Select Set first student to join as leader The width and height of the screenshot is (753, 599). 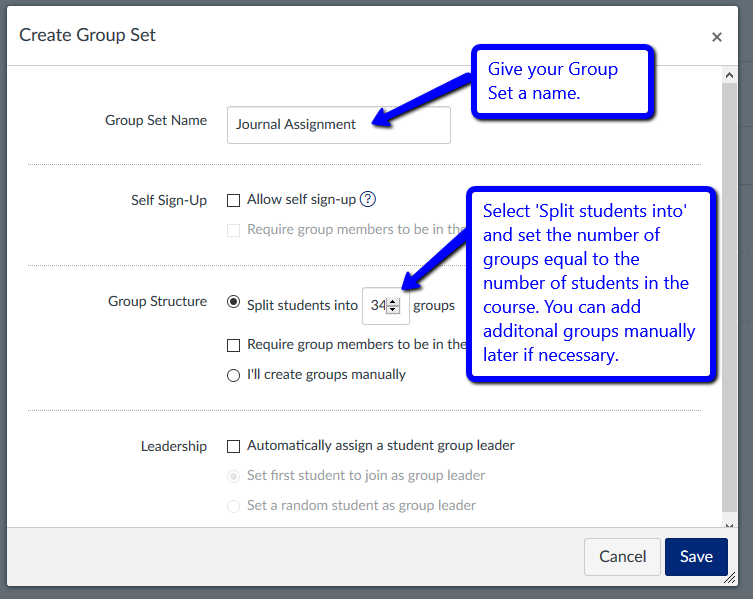pyautogui.click(x=234, y=476)
